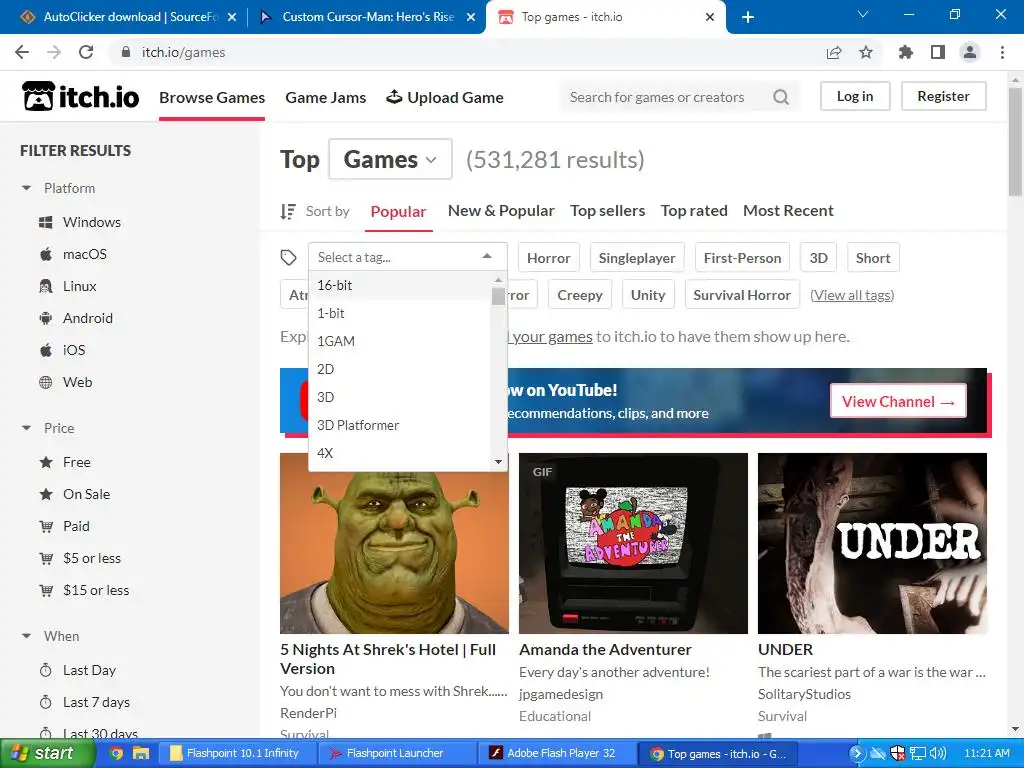This screenshot has height=768, width=1024.
Task: Open Chrome tab search chevron
Action: (x=863, y=14)
